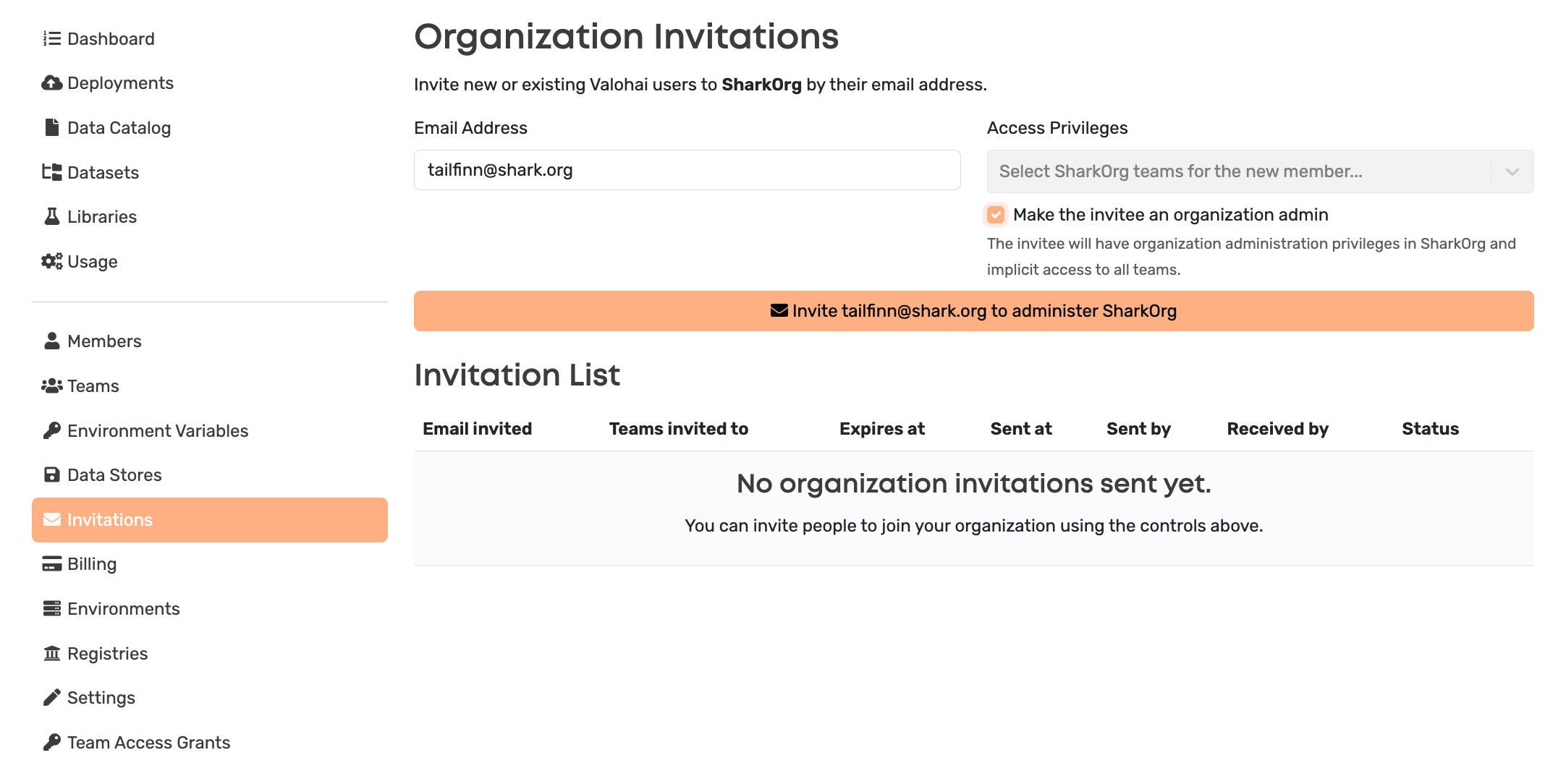Click the Registries bank building icon
Image resolution: width=1566 pixels, height=784 pixels.
51,654
